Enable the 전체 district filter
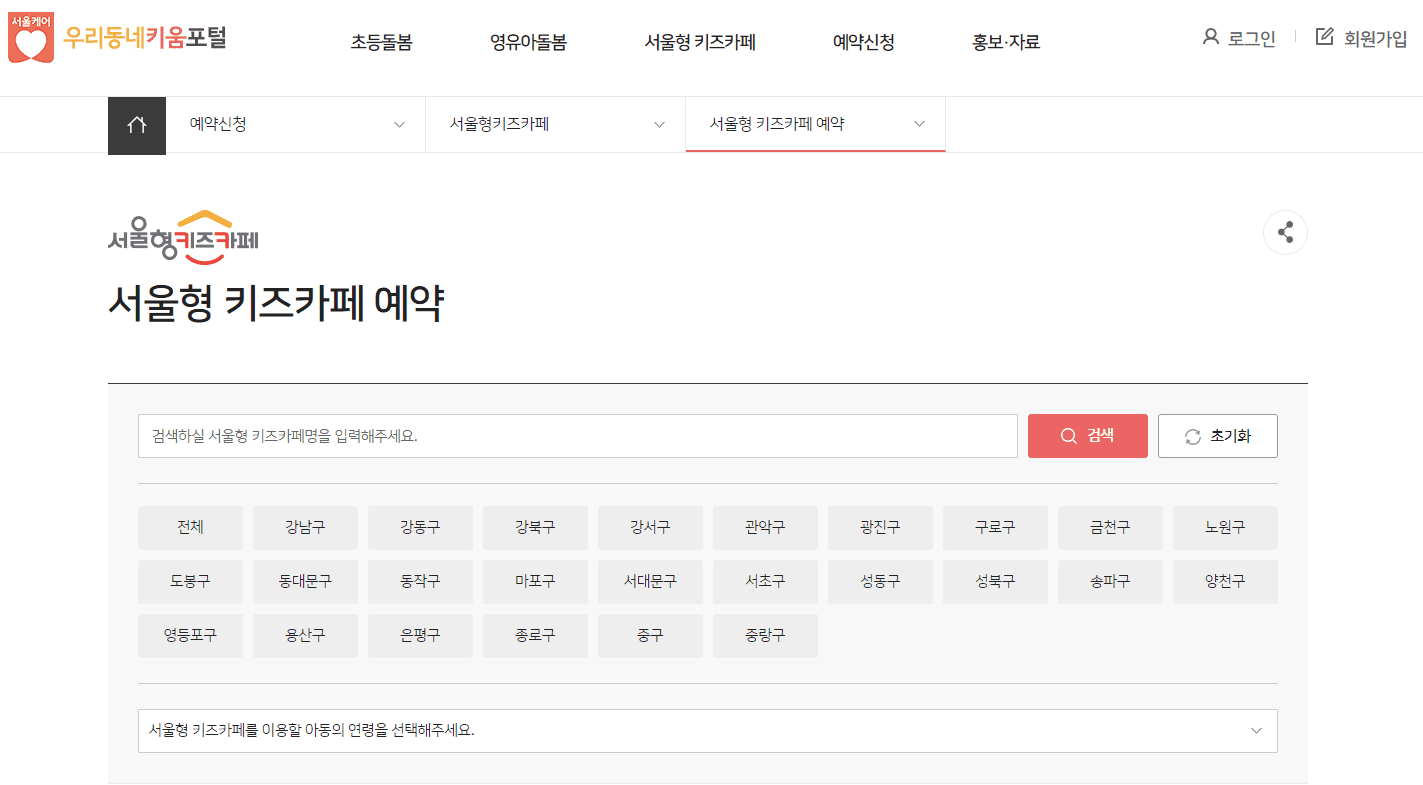Screen dimensions: 1423x785 pyautogui.click(x=190, y=527)
